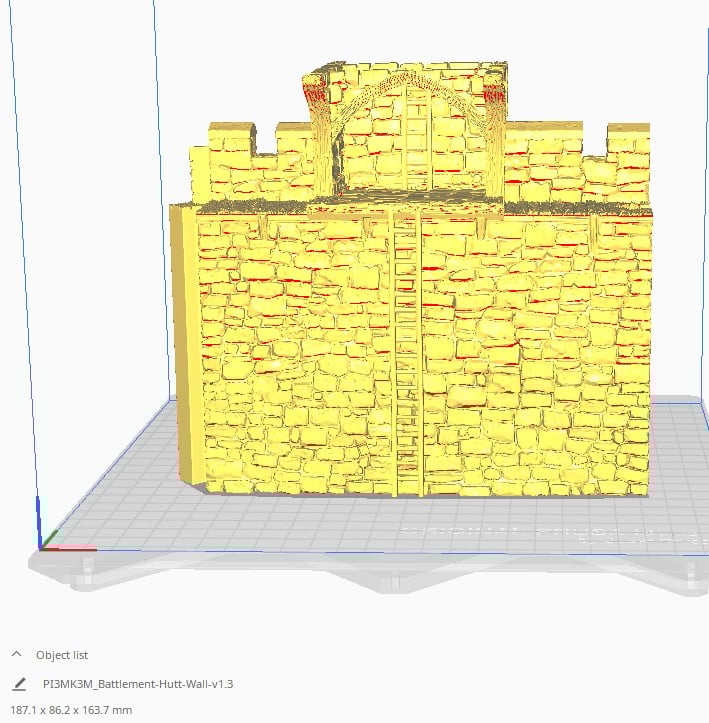Click the Object list heading label
The image size is (709, 723).
pos(62,655)
